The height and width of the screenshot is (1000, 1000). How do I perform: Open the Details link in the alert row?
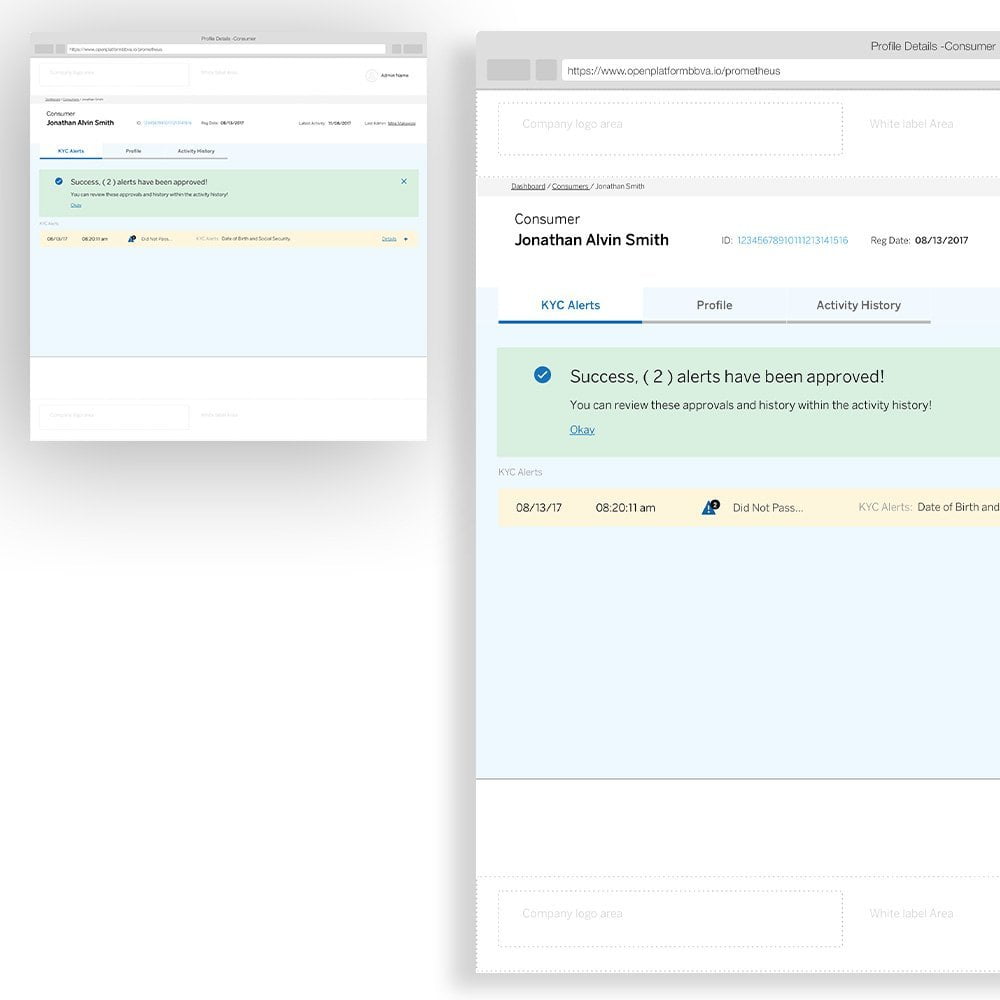[389, 239]
